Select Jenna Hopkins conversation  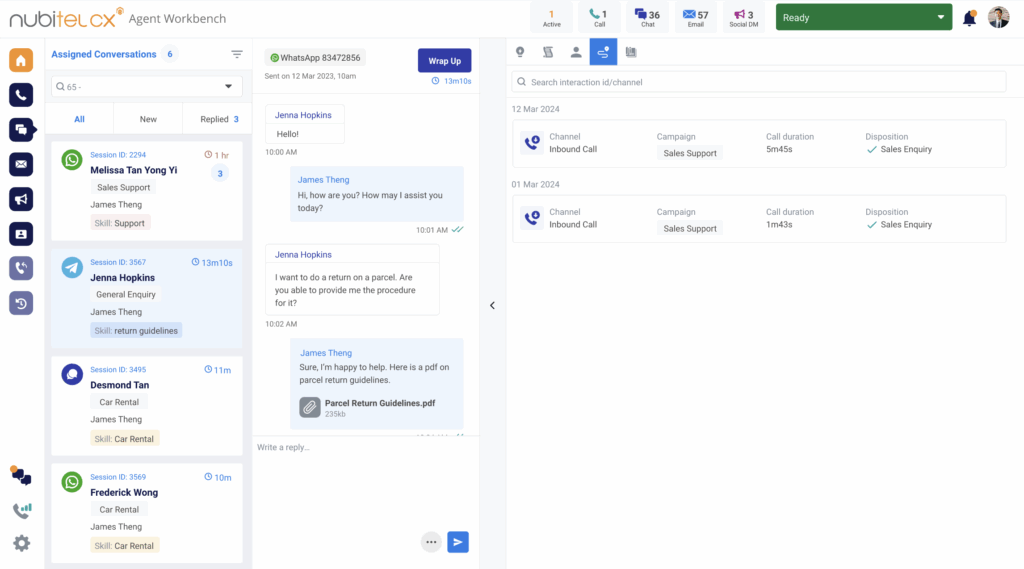147,299
